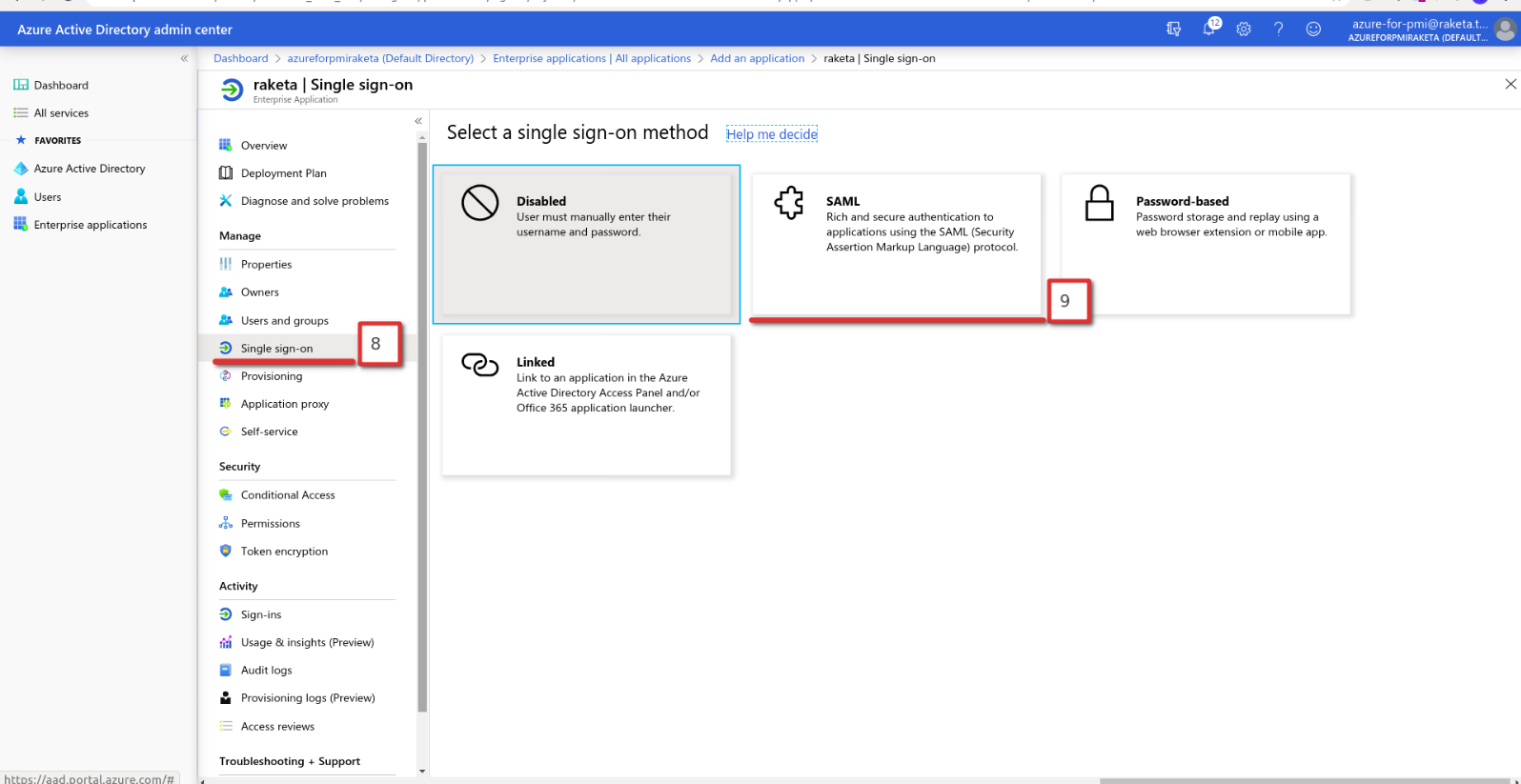
Task: Open Provisioning logs (Preview)
Action: pos(306,697)
